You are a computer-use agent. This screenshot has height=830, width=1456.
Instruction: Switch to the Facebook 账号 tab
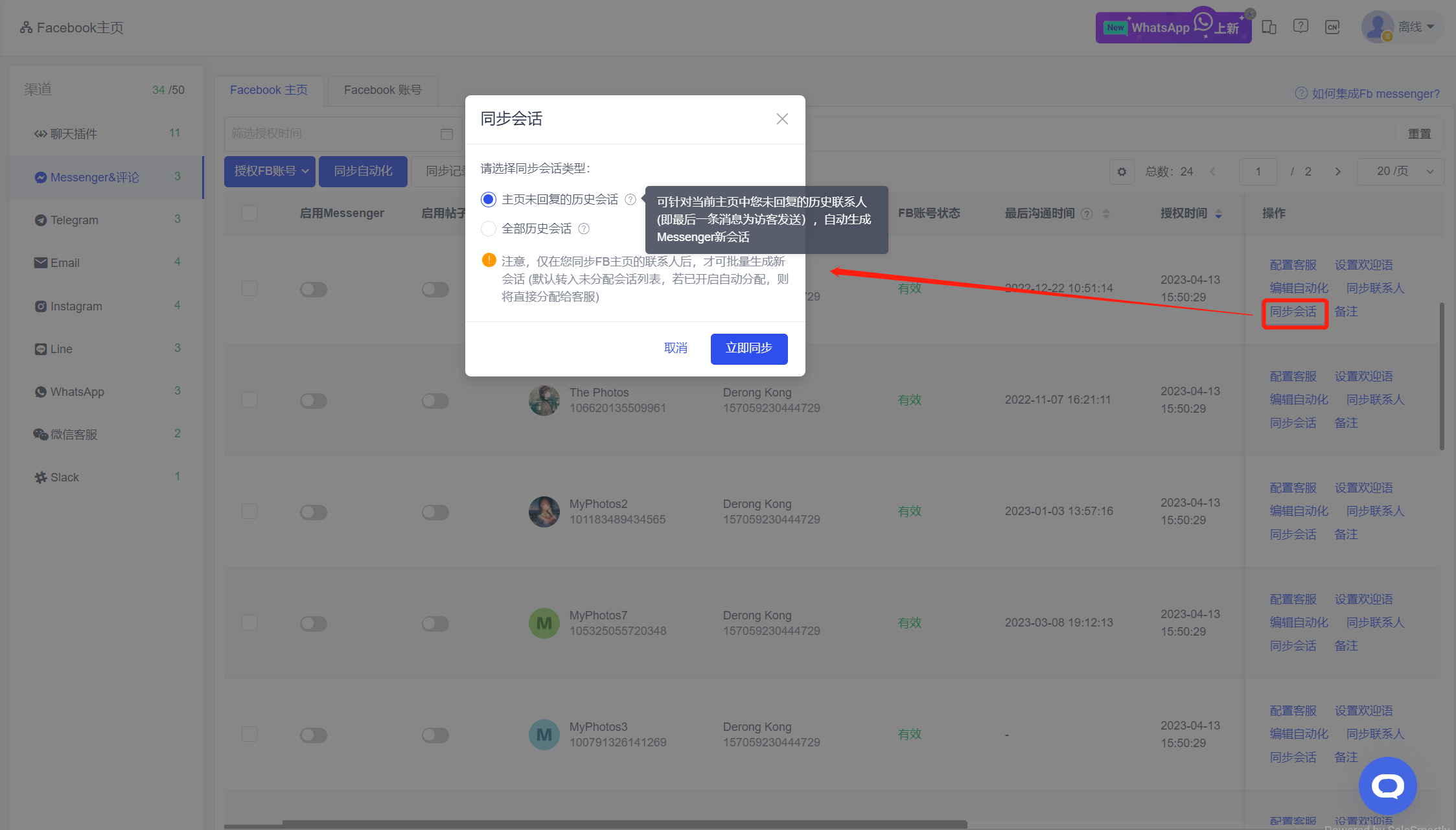click(382, 90)
